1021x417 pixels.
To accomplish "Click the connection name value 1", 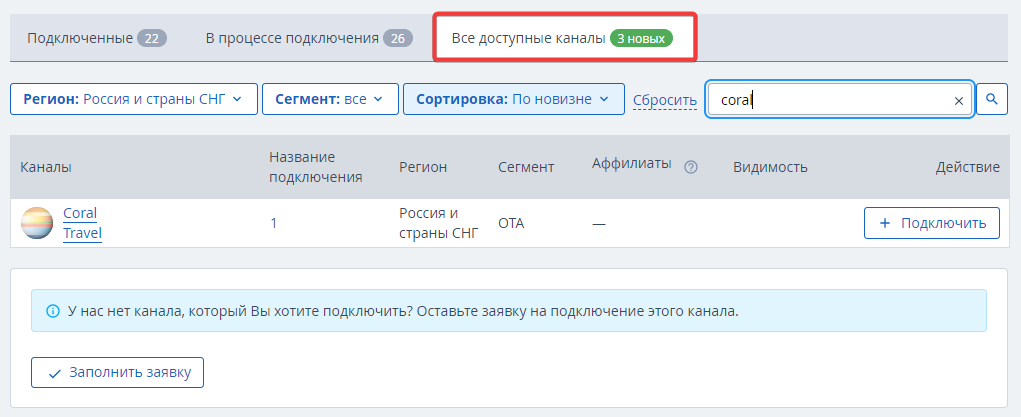I will tap(273, 223).
